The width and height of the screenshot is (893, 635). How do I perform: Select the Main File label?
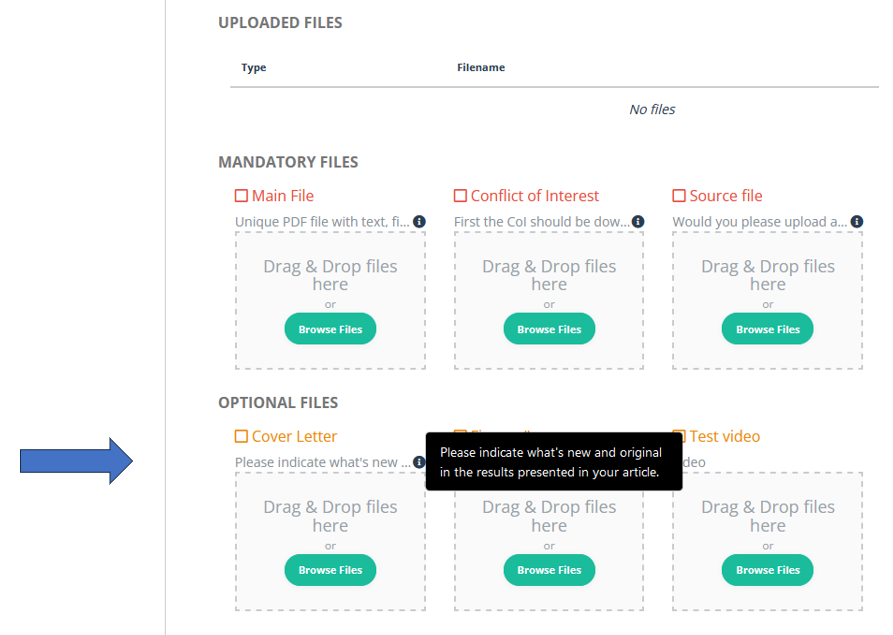point(283,196)
